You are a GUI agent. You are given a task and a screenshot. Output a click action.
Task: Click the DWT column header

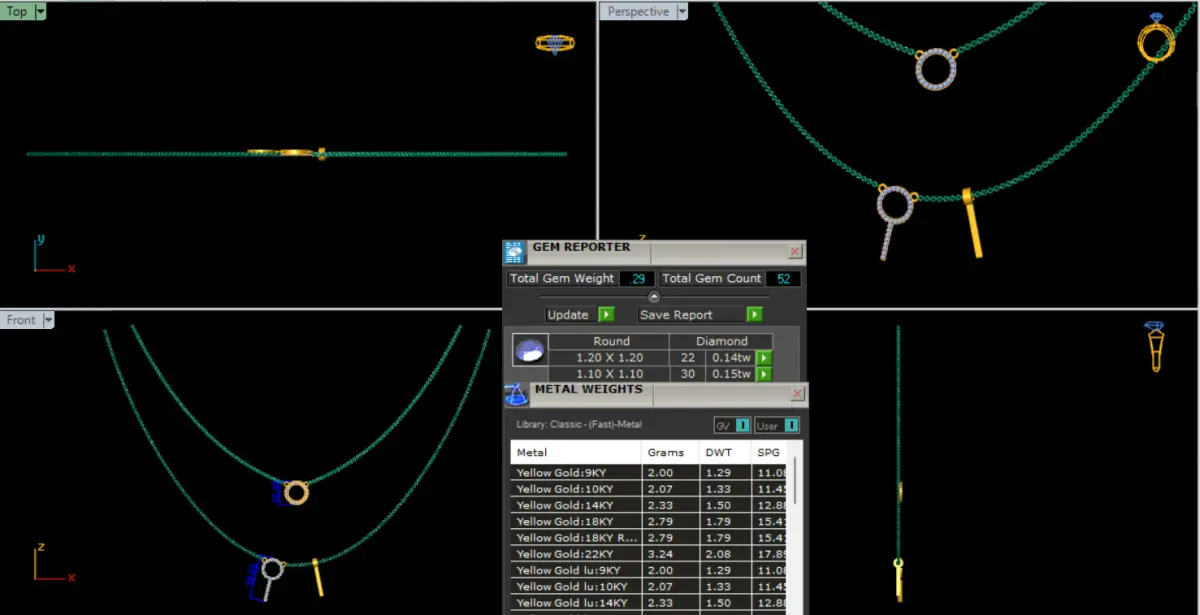[727, 453]
